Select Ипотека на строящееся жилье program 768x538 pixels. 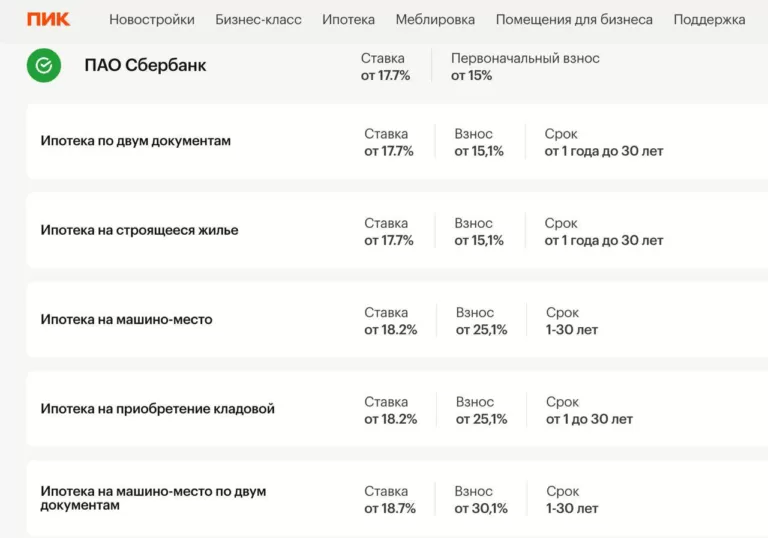tap(139, 230)
